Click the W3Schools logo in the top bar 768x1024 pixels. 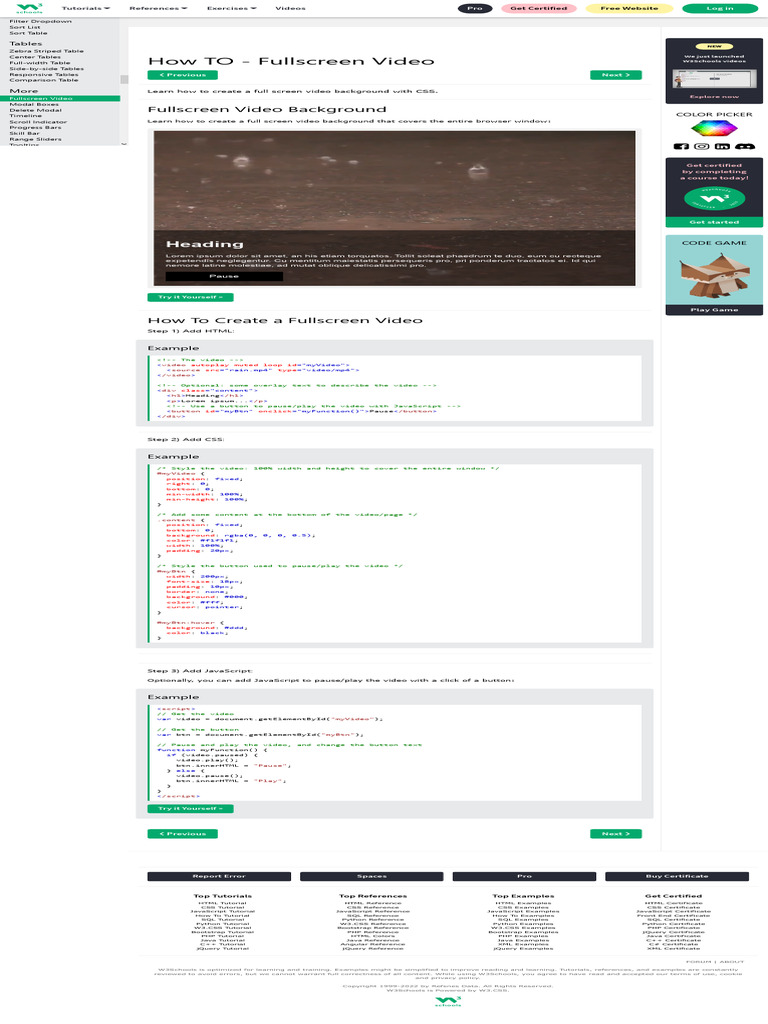pyautogui.click(x=29, y=8)
